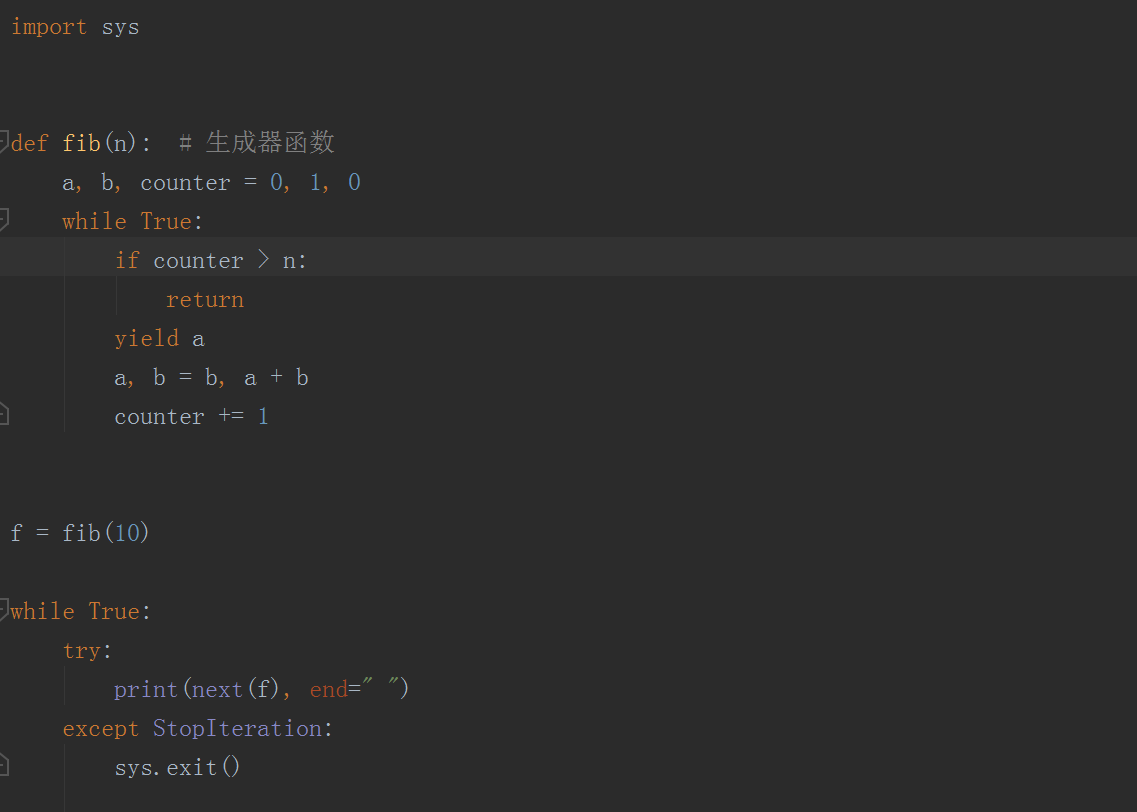Screen dimensions: 1137x812
Task: Click the return keyword
Action: point(205,300)
